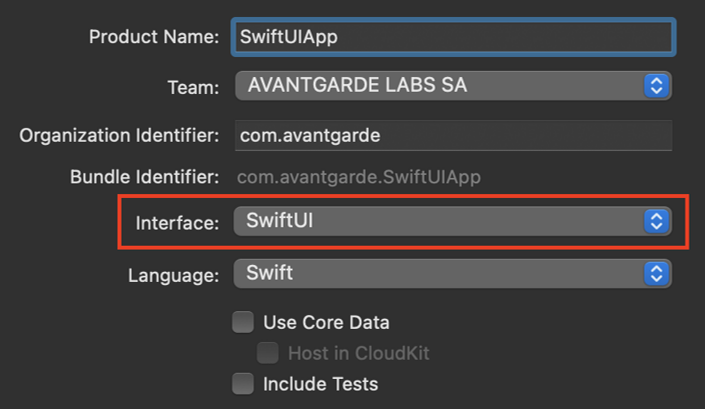This screenshot has height=409, width=705.
Task: Tick the Include Tests checkbox
Action: [x=243, y=384]
